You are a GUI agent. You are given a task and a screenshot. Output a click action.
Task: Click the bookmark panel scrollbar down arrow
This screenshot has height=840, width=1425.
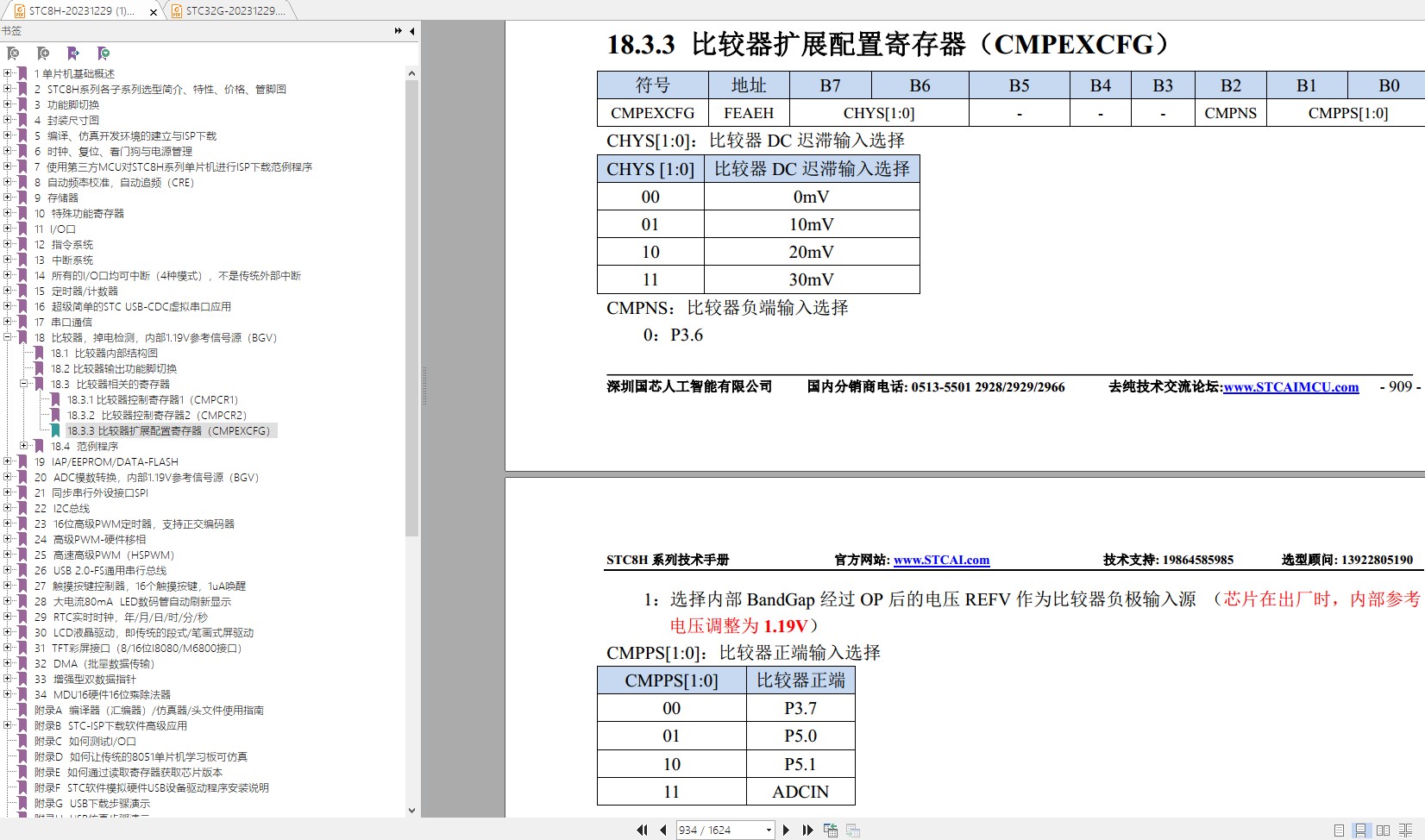click(411, 810)
